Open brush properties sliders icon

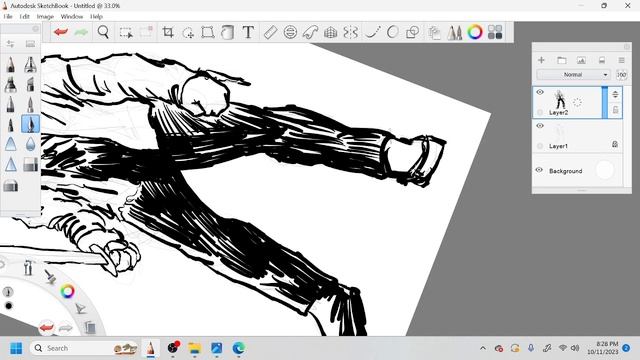pos(11,44)
